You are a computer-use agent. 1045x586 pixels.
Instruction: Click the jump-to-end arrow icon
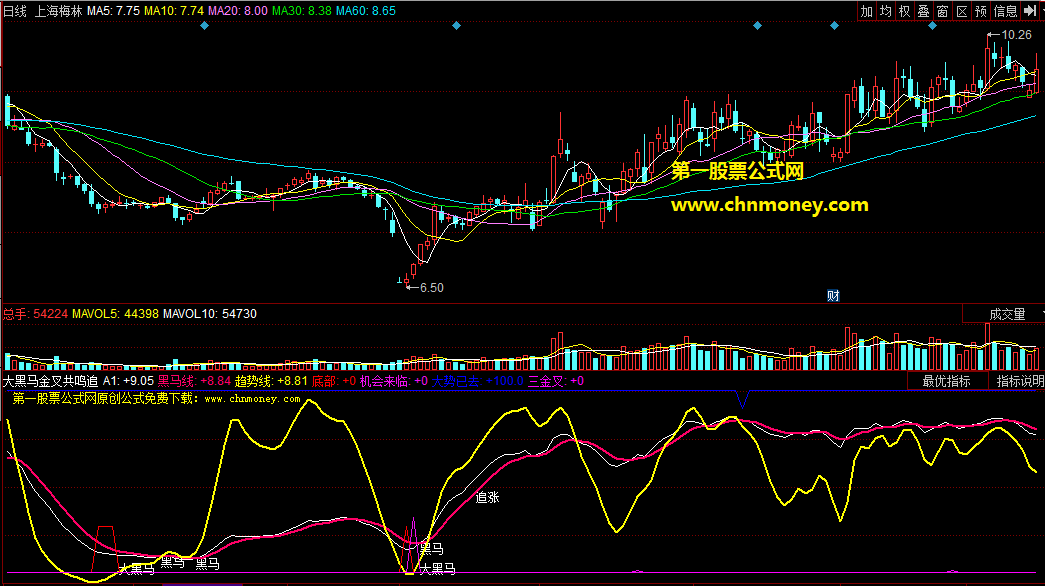(x=1030, y=11)
